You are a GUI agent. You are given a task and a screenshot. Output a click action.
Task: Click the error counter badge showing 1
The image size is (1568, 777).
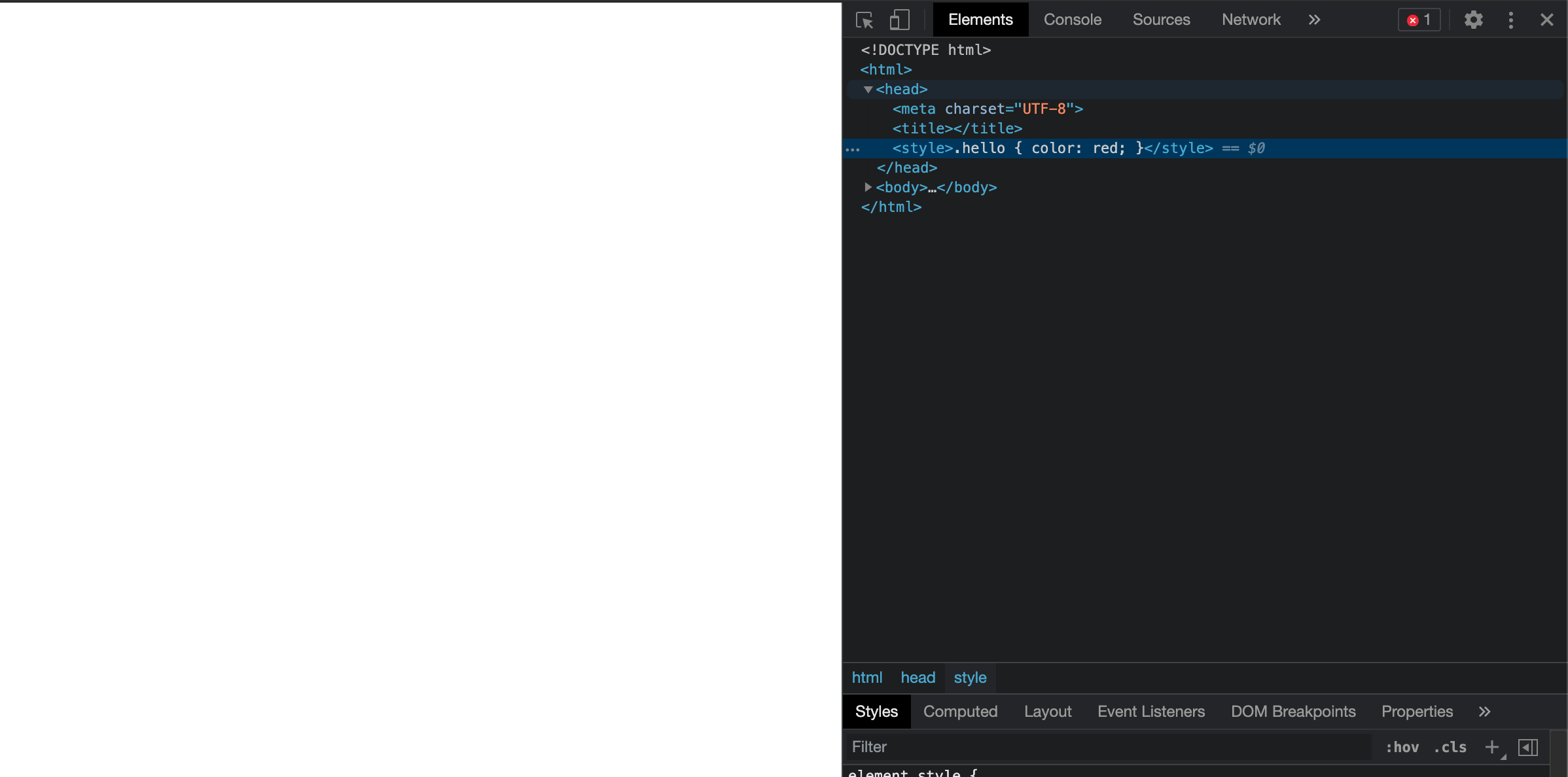click(1418, 20)
